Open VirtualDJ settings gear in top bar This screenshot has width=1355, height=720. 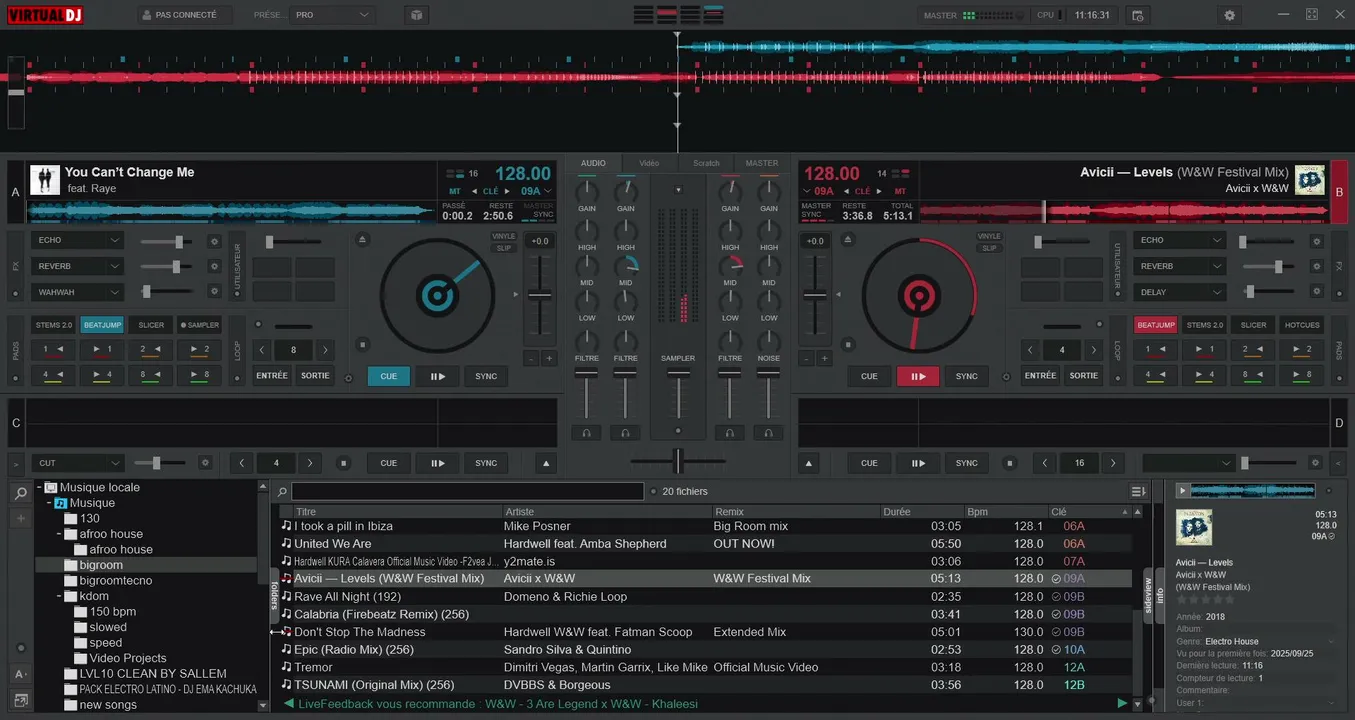1230,15
